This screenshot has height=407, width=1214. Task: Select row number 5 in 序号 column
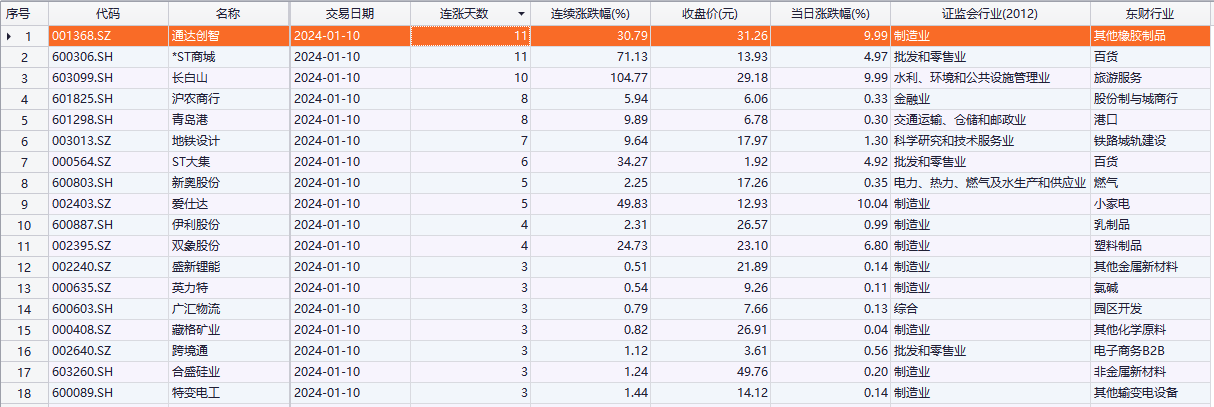27,120
